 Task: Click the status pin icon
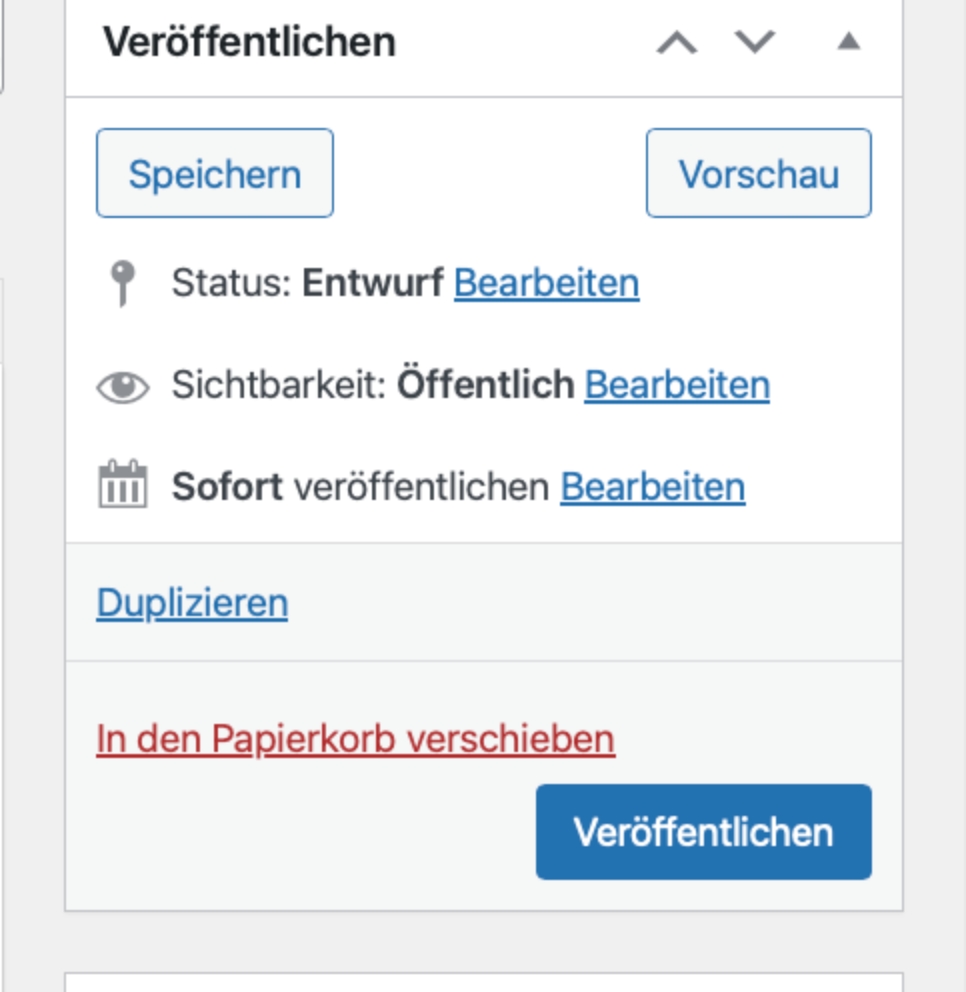tap(122, 284)
